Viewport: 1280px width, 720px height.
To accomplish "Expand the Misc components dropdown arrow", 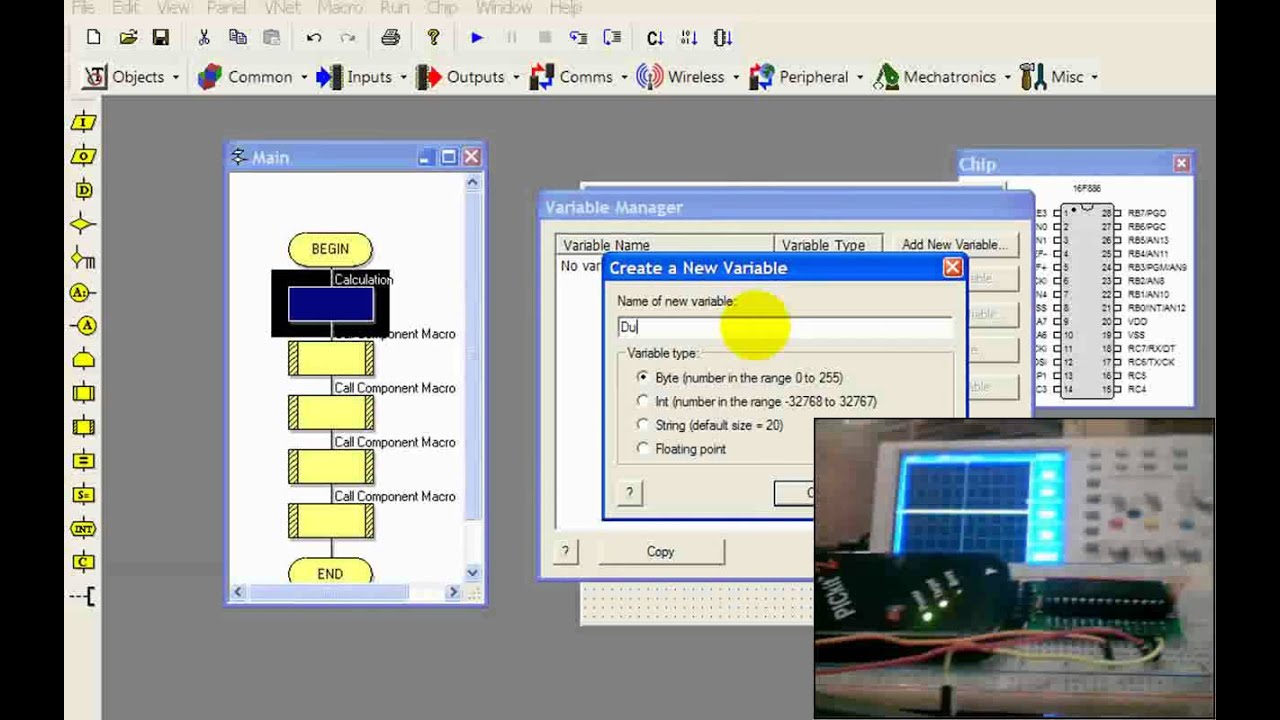I will 1095,77.
